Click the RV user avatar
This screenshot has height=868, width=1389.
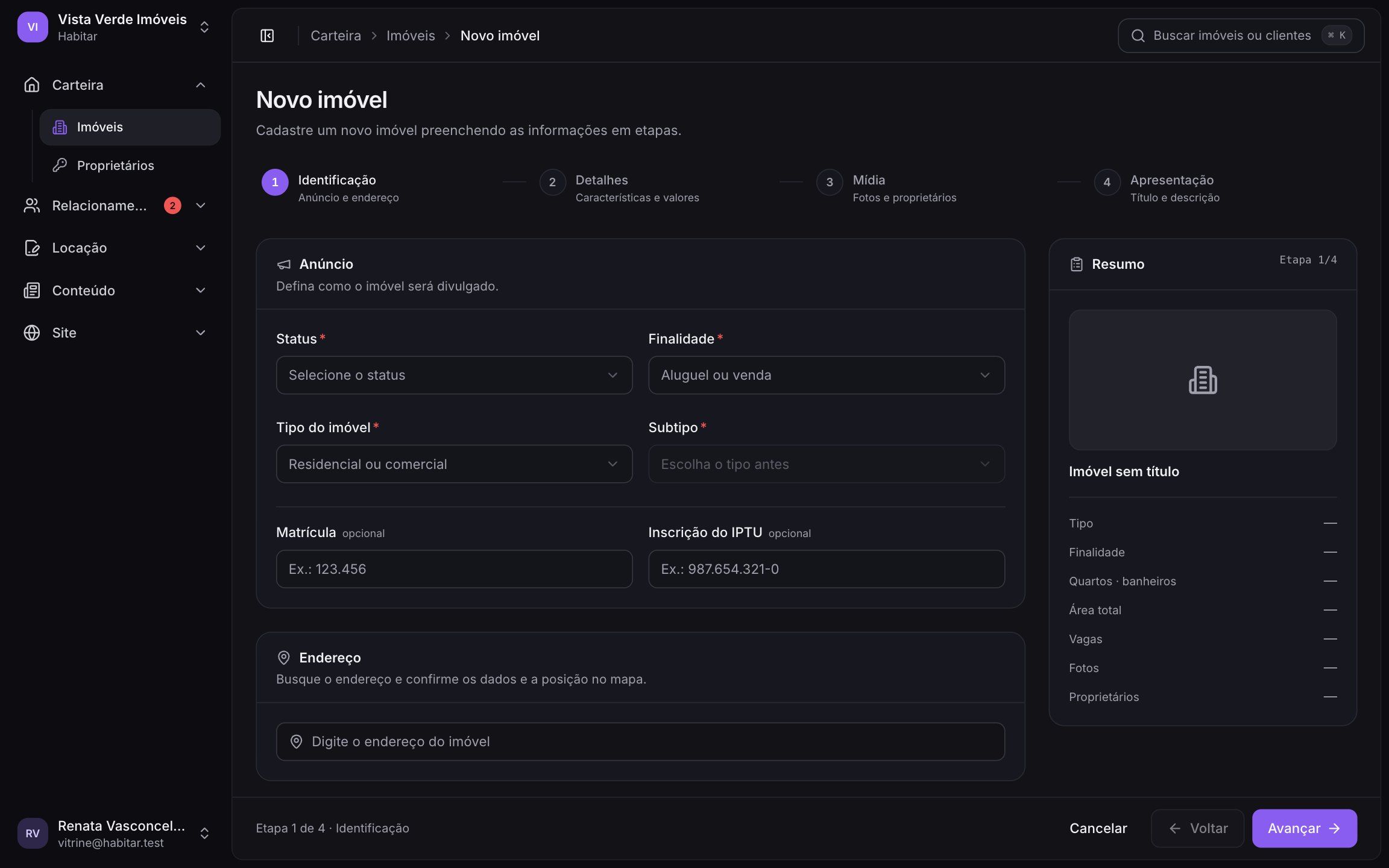coord(33,833)
